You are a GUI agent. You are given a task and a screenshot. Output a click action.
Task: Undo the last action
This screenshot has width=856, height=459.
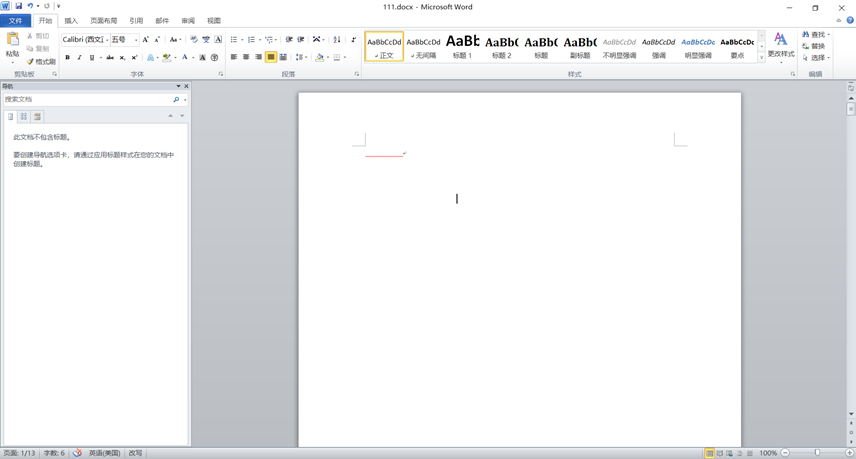tap(30, 6)
